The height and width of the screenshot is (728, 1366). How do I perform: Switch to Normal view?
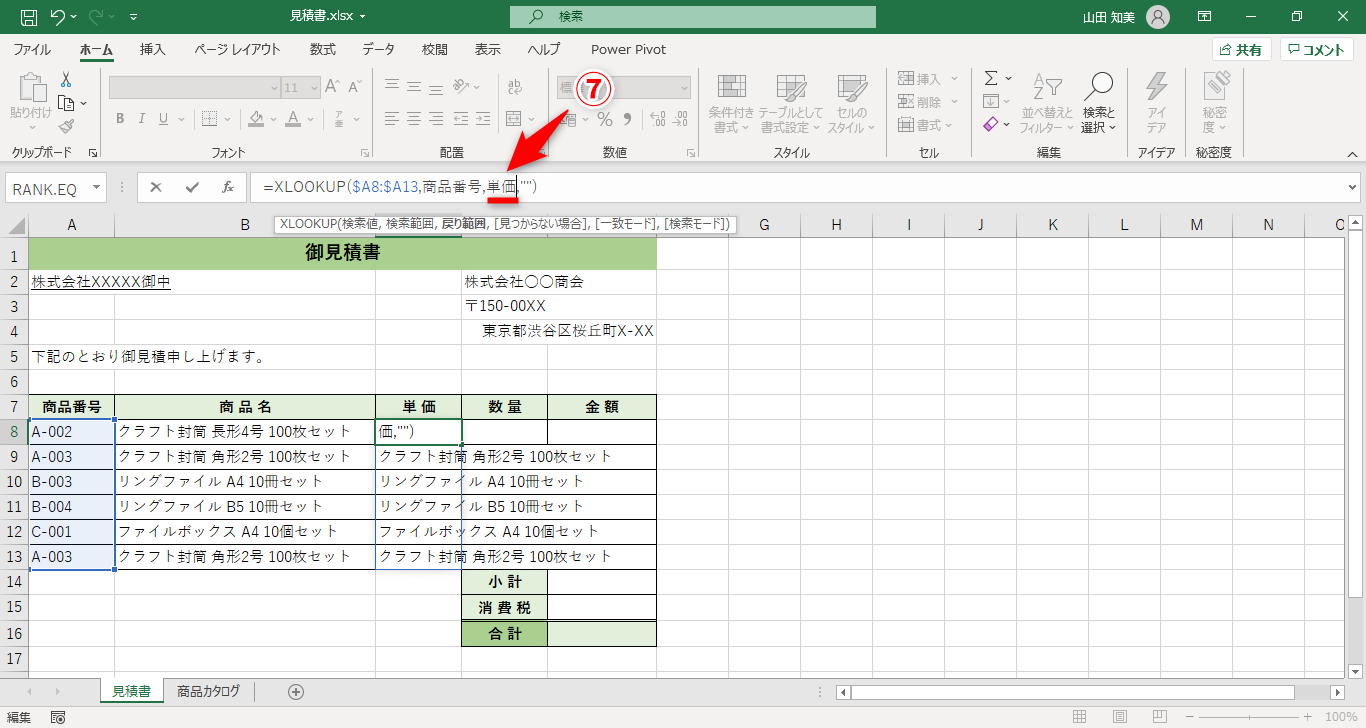(x=1080, y=716)
